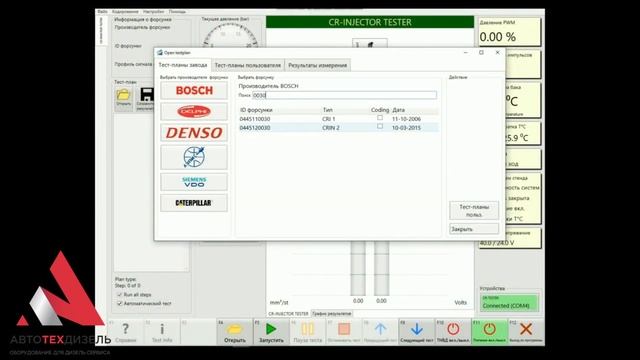Viewport: 640px width, 360px height.
Task: Click the floppy disk save results icon
Action: click(146, 98)
